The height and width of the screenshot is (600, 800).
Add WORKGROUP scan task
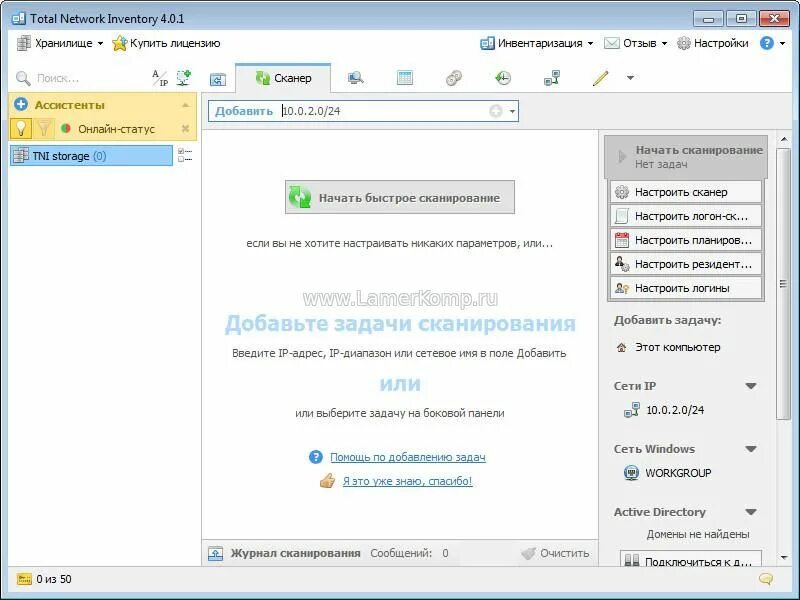(x=667, y=473)
